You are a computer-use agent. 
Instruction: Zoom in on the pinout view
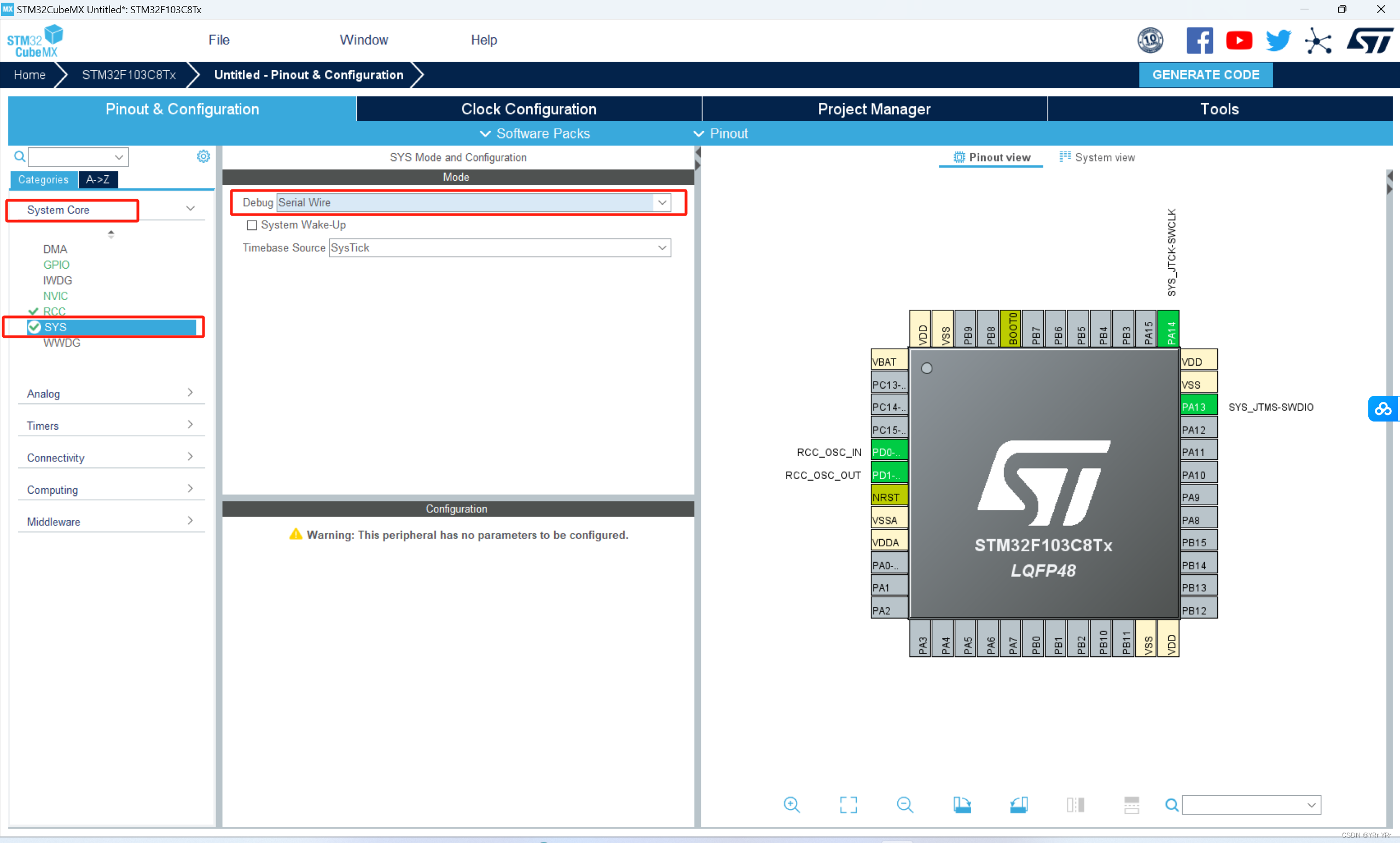click(x=792, y=804)
